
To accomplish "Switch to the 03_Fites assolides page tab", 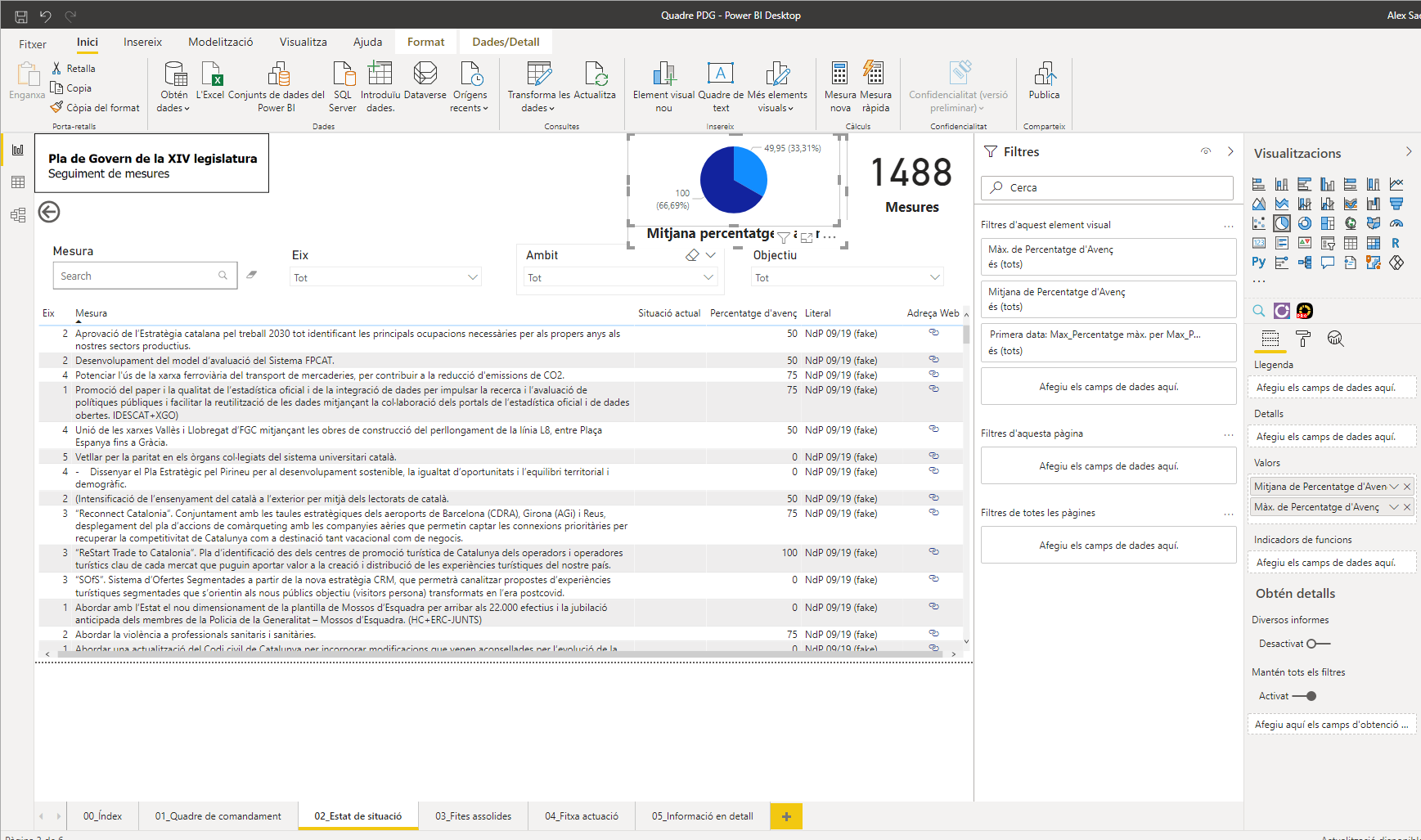I will click(x=473, y=816).
